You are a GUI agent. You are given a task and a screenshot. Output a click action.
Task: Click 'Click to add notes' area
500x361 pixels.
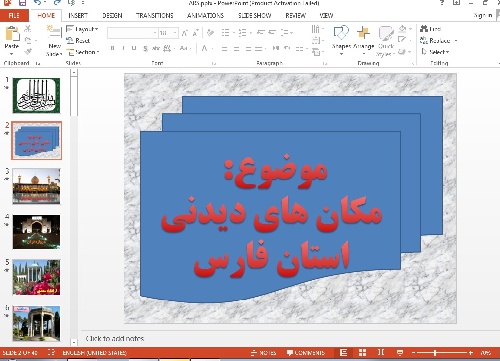click(x=115, y=338)
